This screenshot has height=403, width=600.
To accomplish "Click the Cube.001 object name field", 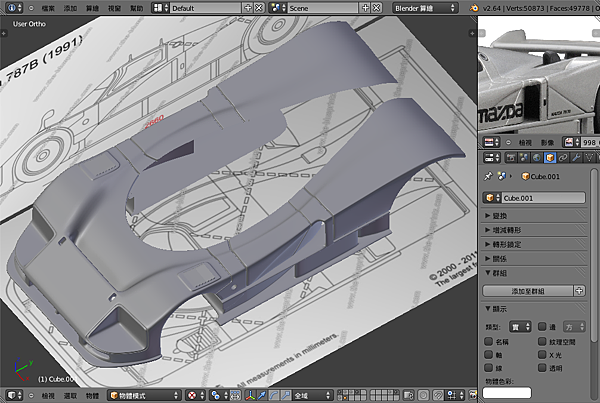I will coord(543,198).
